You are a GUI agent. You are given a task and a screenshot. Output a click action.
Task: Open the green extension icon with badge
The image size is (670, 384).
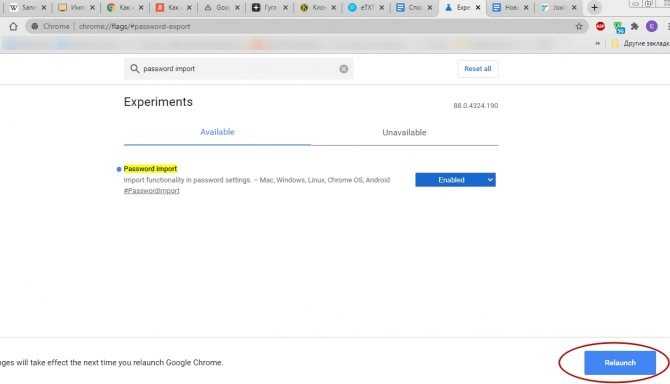(x=619, y=27)
